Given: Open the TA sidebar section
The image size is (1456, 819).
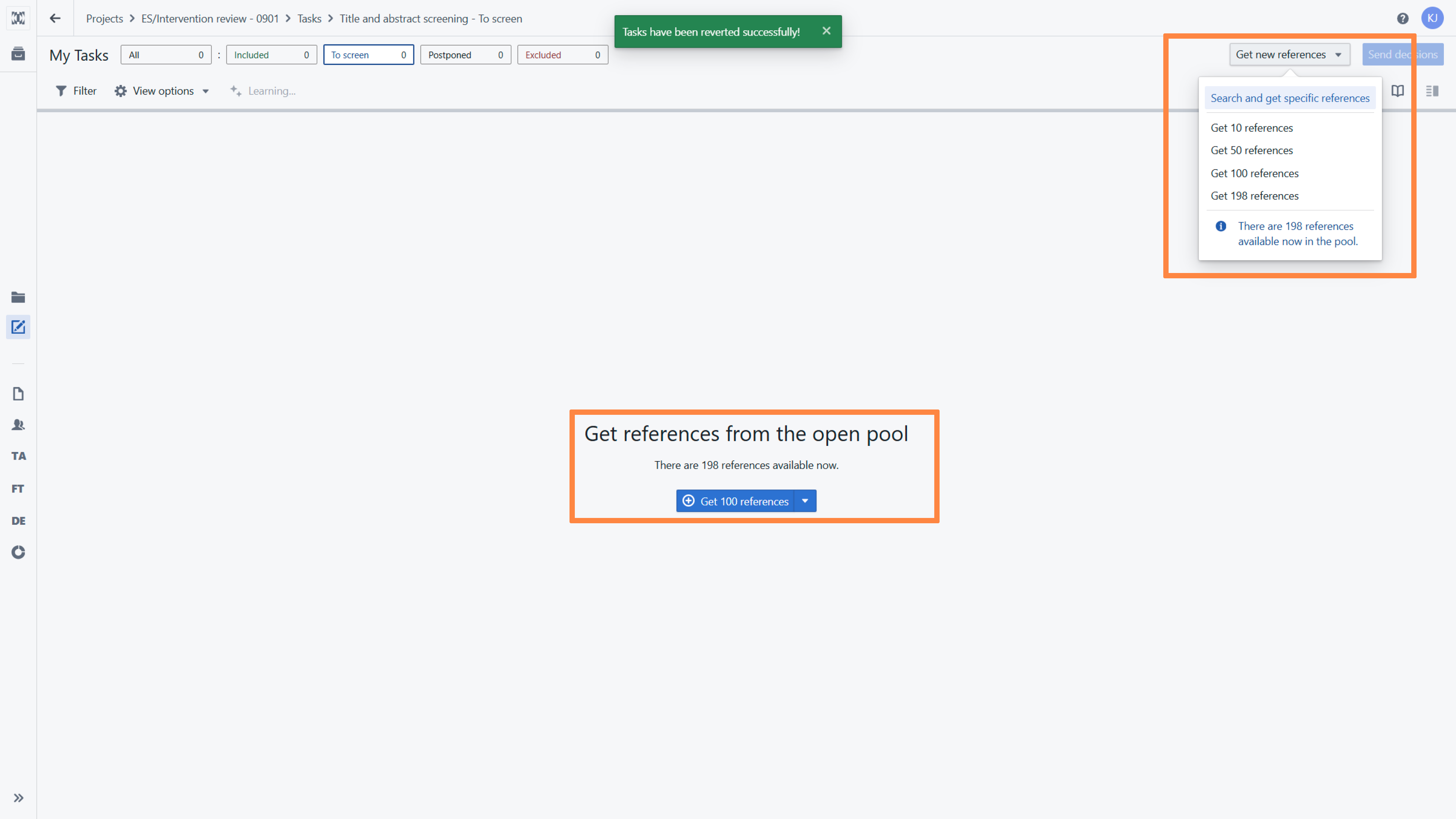Looking at the screenshot, I should [x=18, y=455].
